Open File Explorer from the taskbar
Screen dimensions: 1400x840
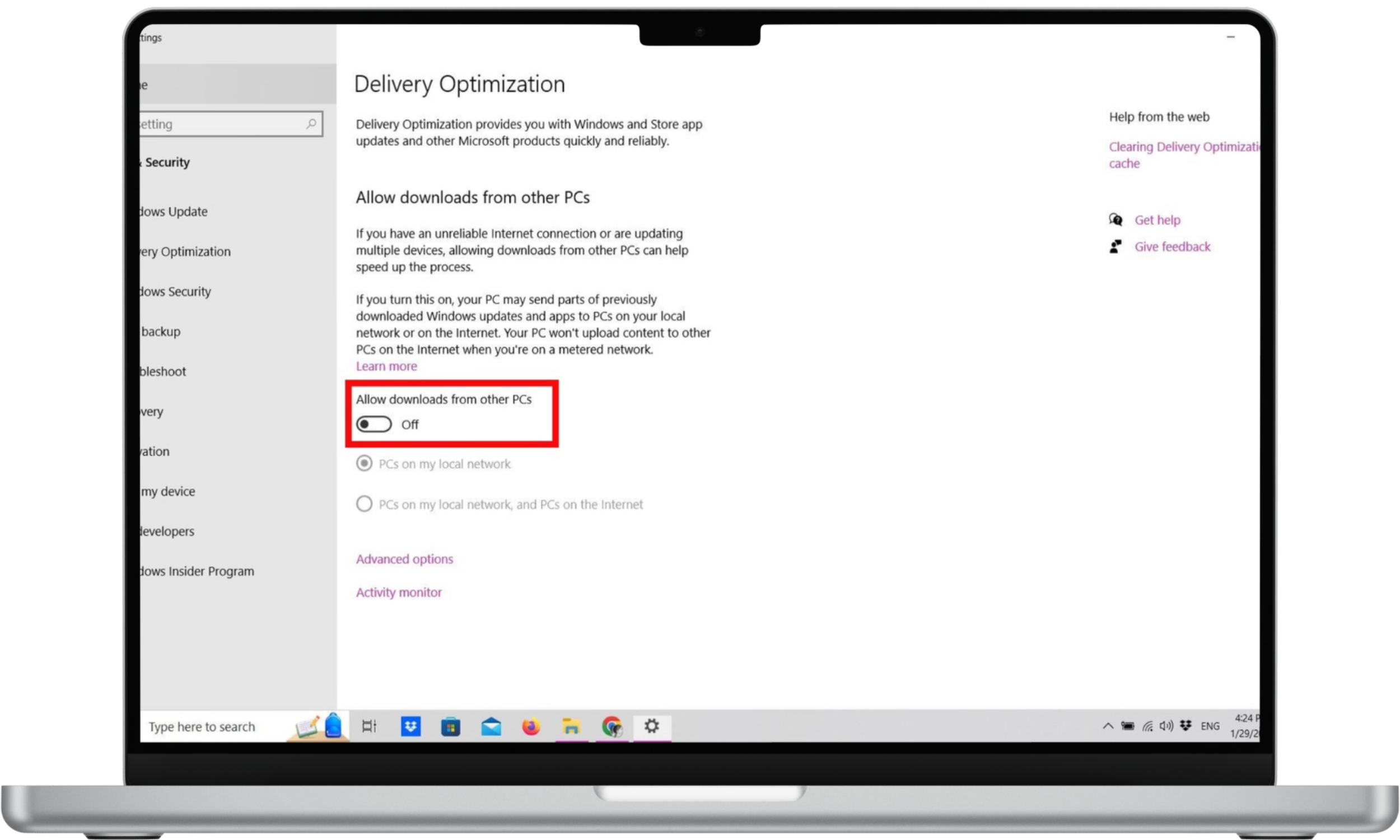click(x=571, y=726)
